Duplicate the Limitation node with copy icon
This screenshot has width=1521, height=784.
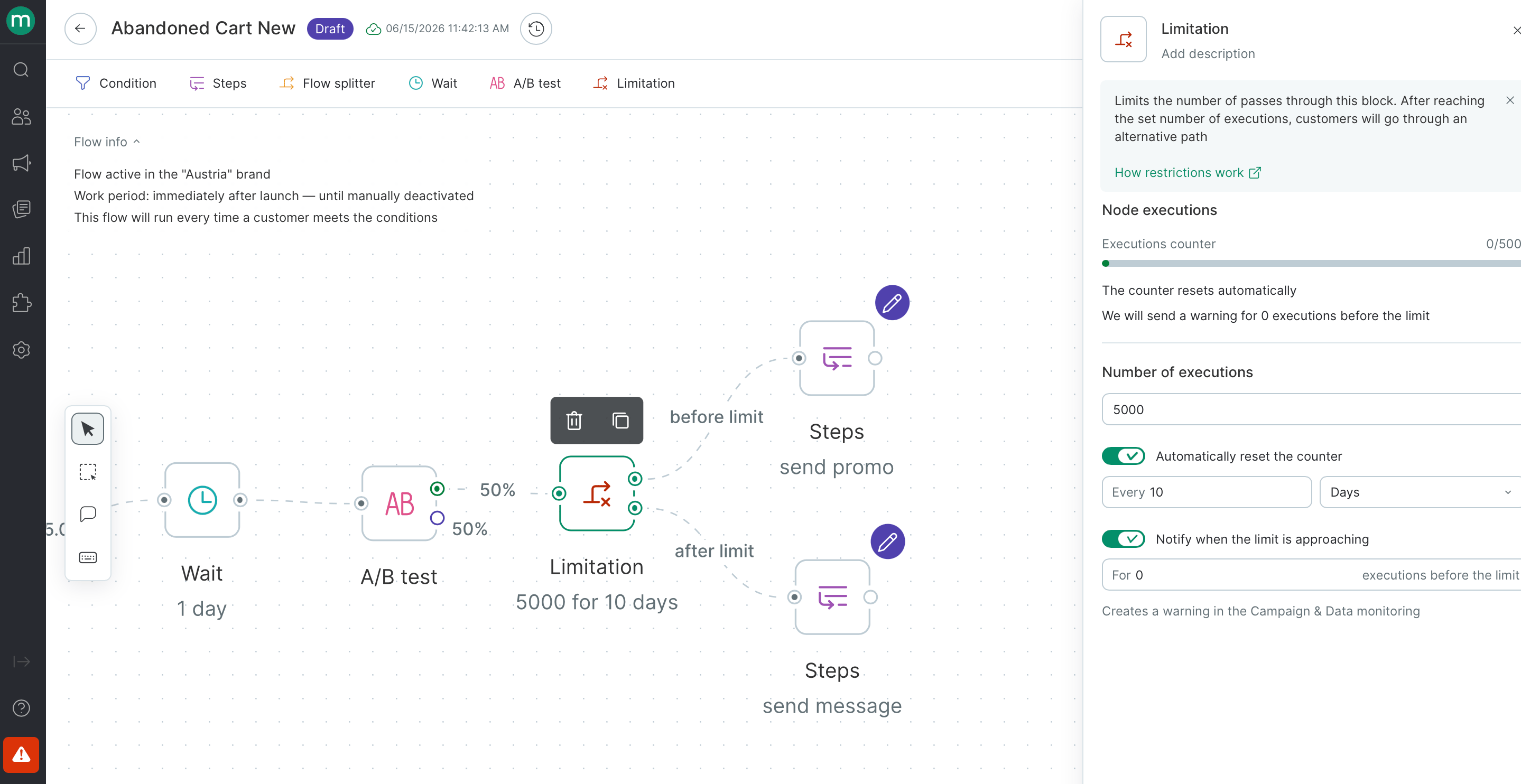(x=620, y=421)
